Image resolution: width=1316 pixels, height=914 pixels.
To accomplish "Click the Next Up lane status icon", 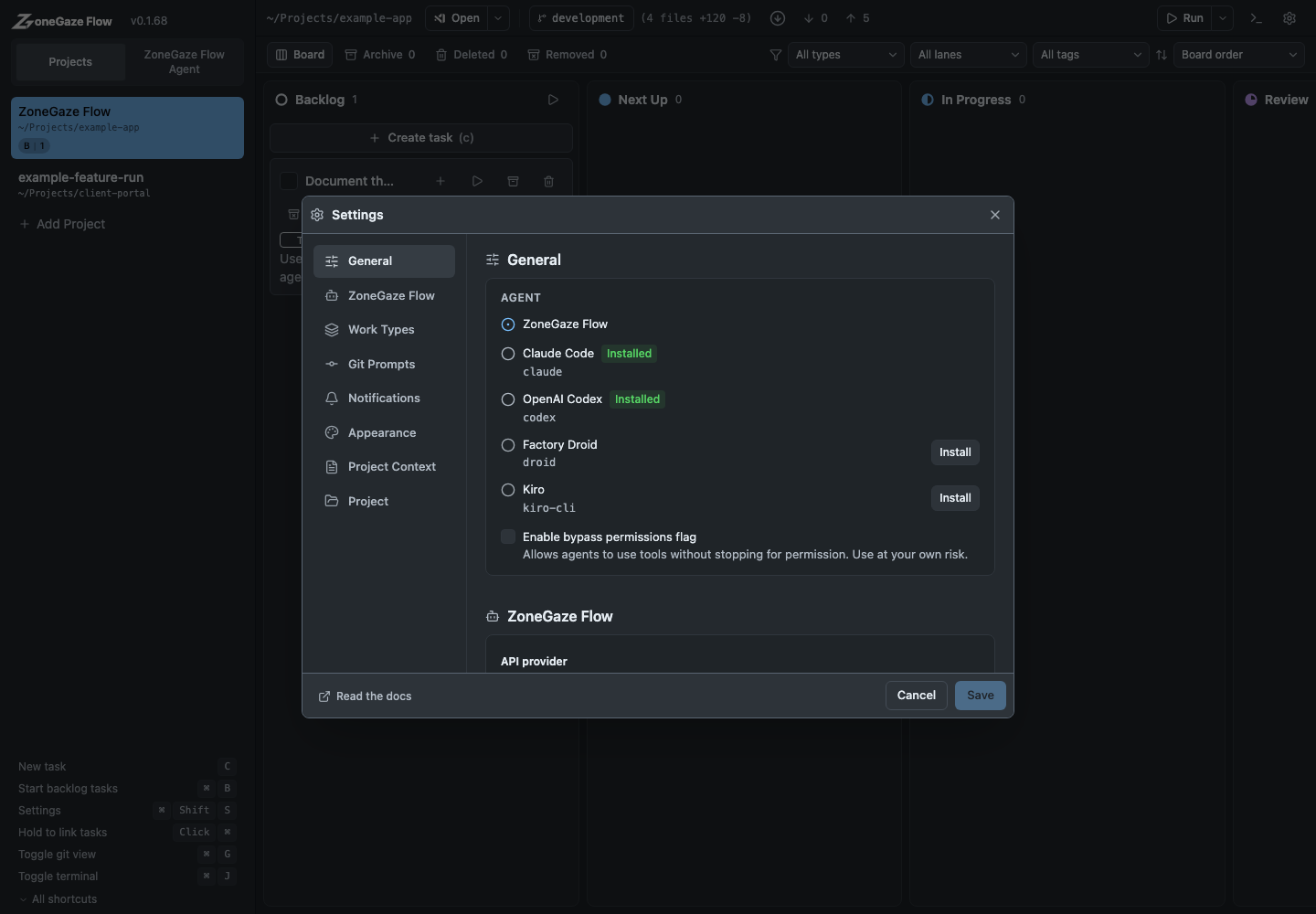I will 605,100.
